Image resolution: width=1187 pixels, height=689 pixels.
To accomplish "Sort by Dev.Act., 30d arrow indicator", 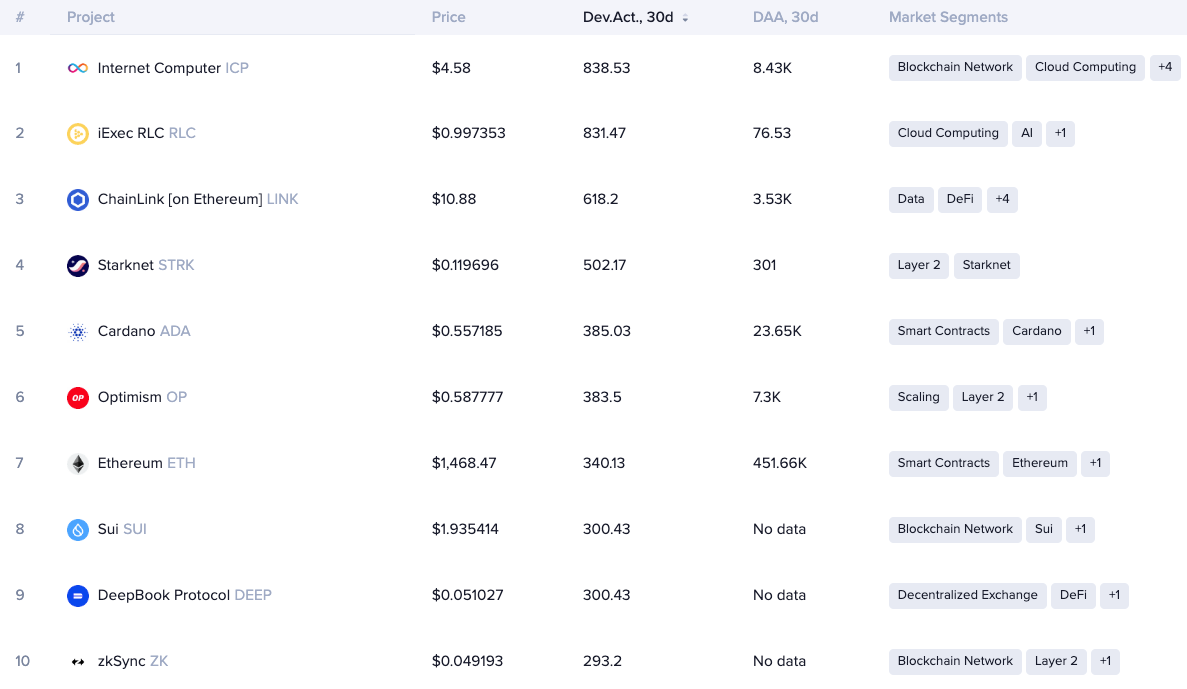I will pyautogui.click(x=685, y=18).
